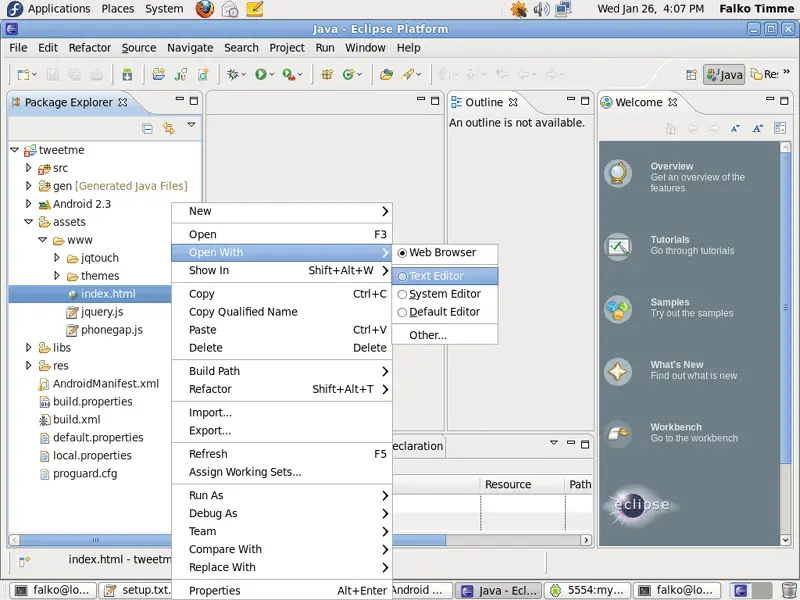This screenshot has height=600, width=800.
Task: Open the Navigate menu
Action: 190,47
